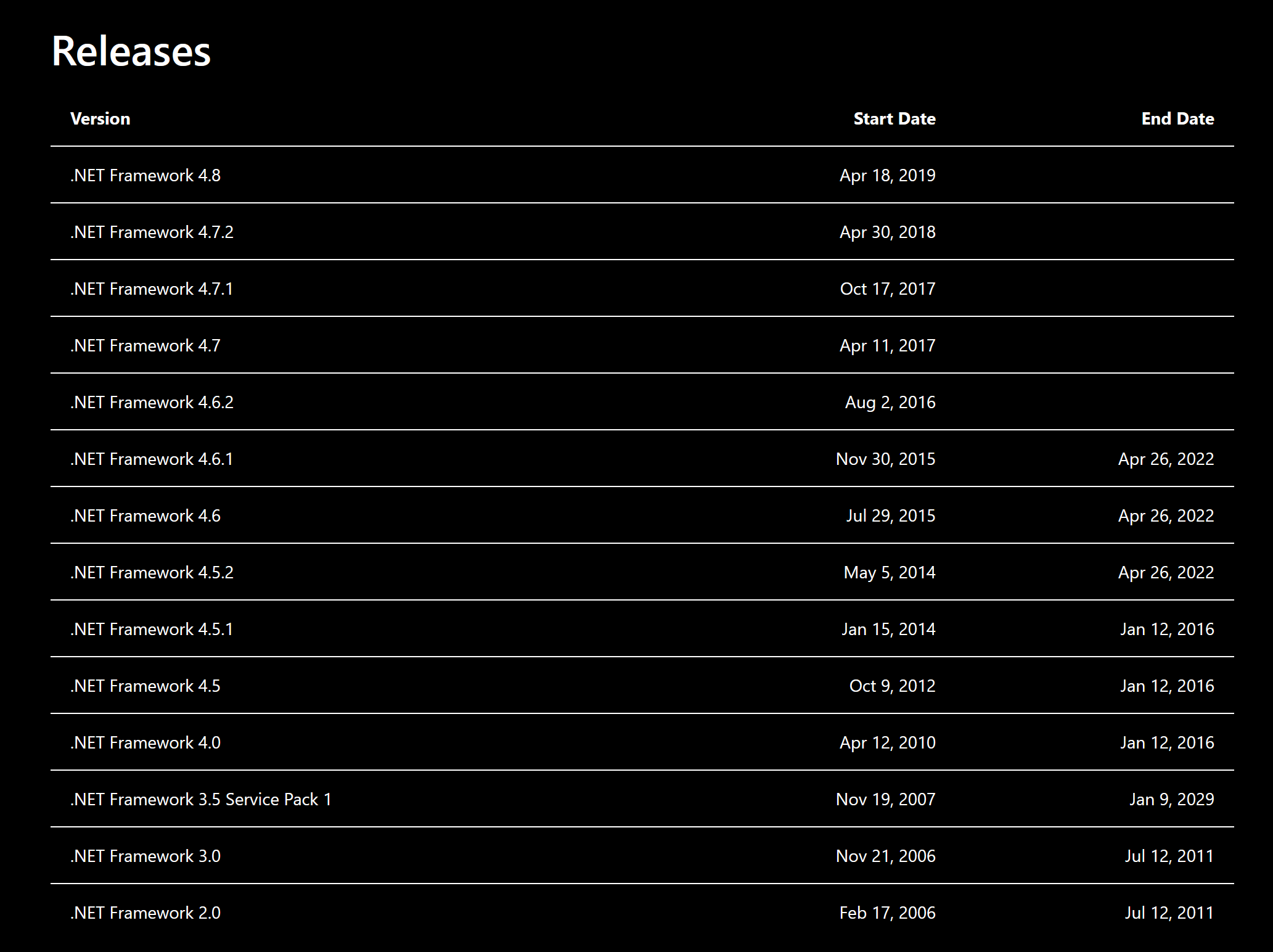Screen dimensions: 1273x952
Task: Click the Oct 9, 2012 start date
Action: 892,686
